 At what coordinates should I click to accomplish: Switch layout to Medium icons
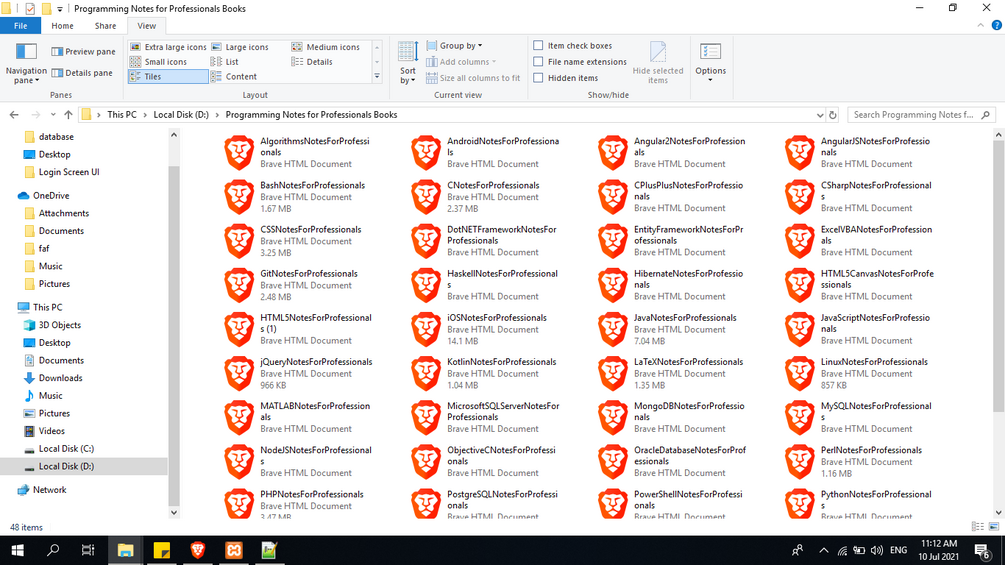(x=326, y=47)
